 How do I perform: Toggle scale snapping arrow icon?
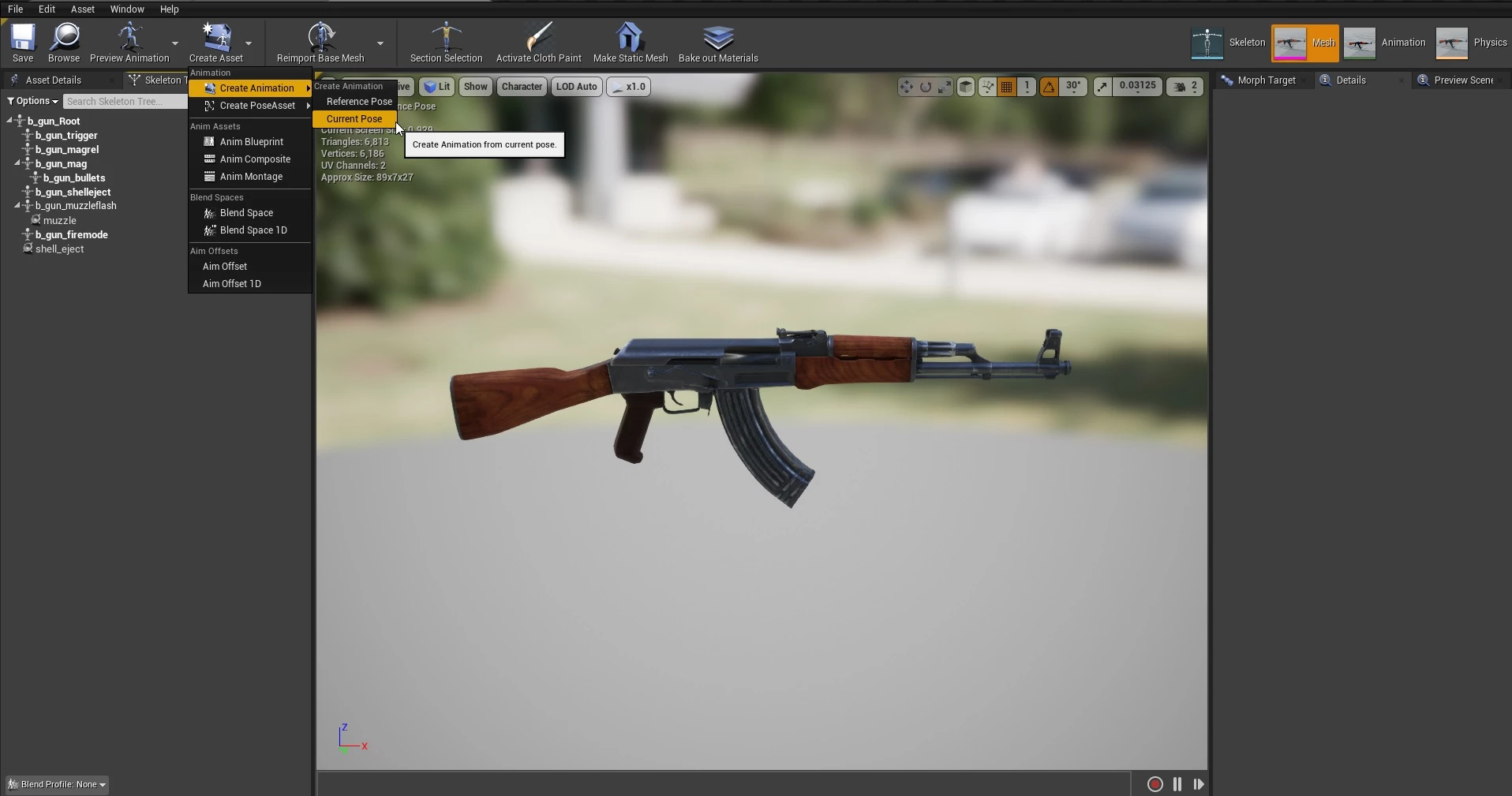pos(1102,87)
